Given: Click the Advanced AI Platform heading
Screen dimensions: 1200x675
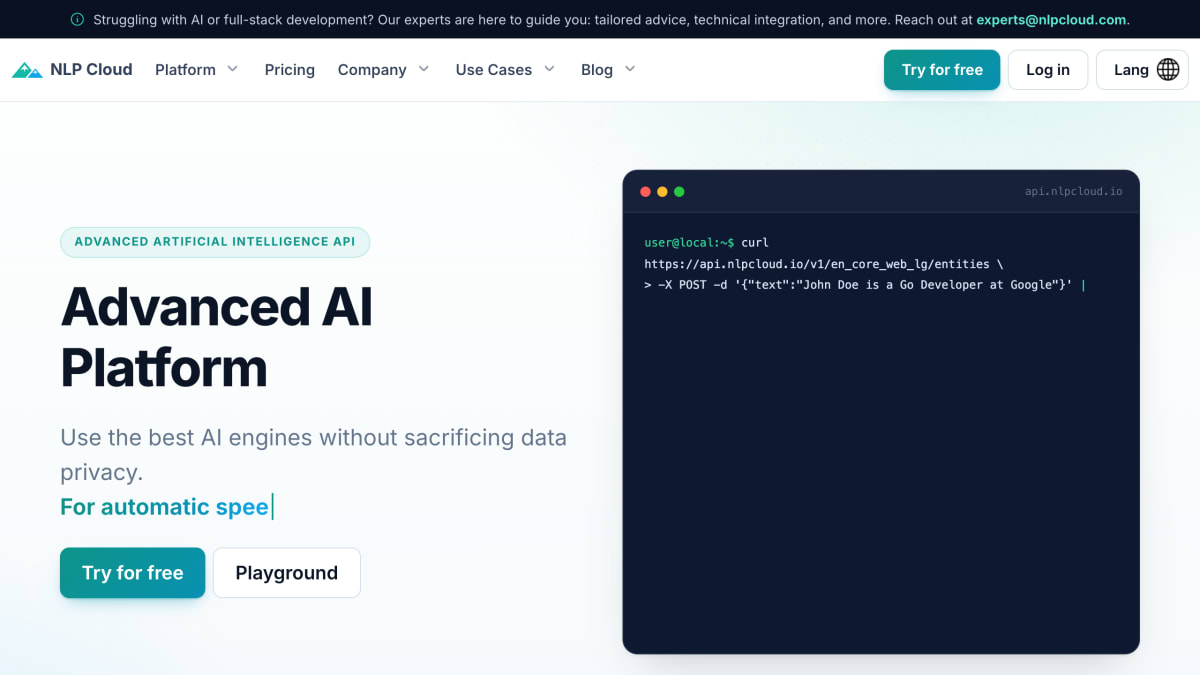Looking at the screenshot, I should [x=217, y=336].
